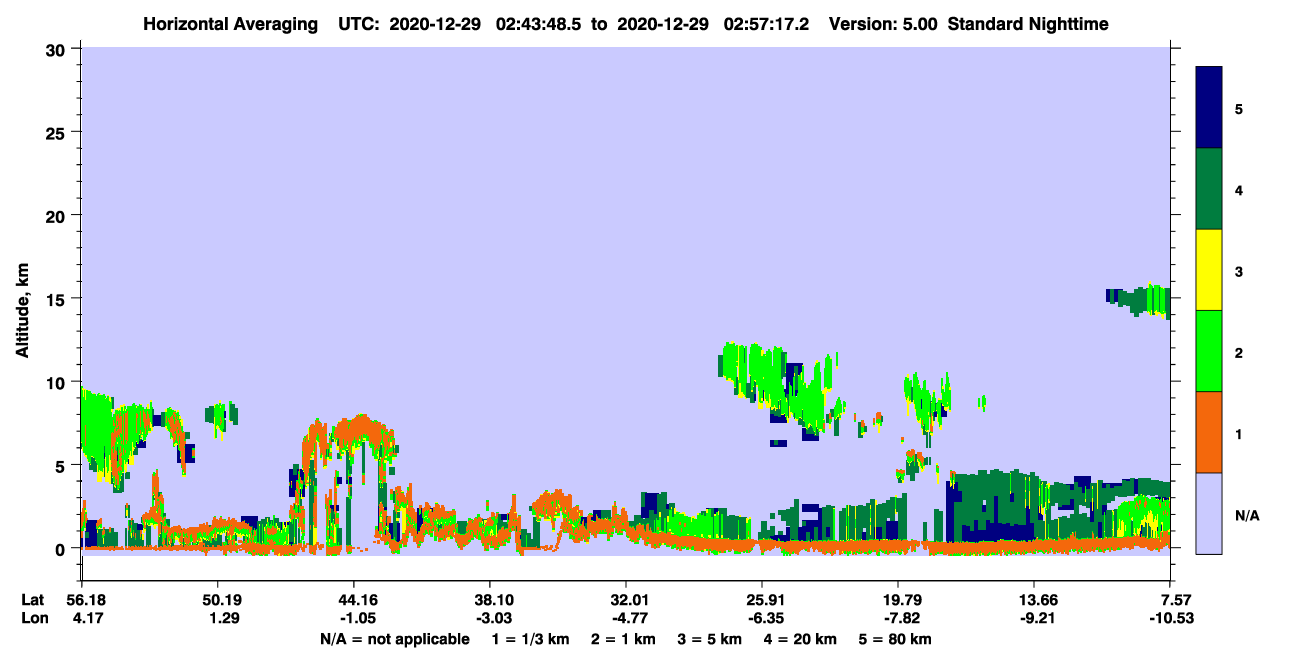Click the '1 = 1/3 km' legend entry
Screen dimensions: 1300x667
click(x=531, y=639)
